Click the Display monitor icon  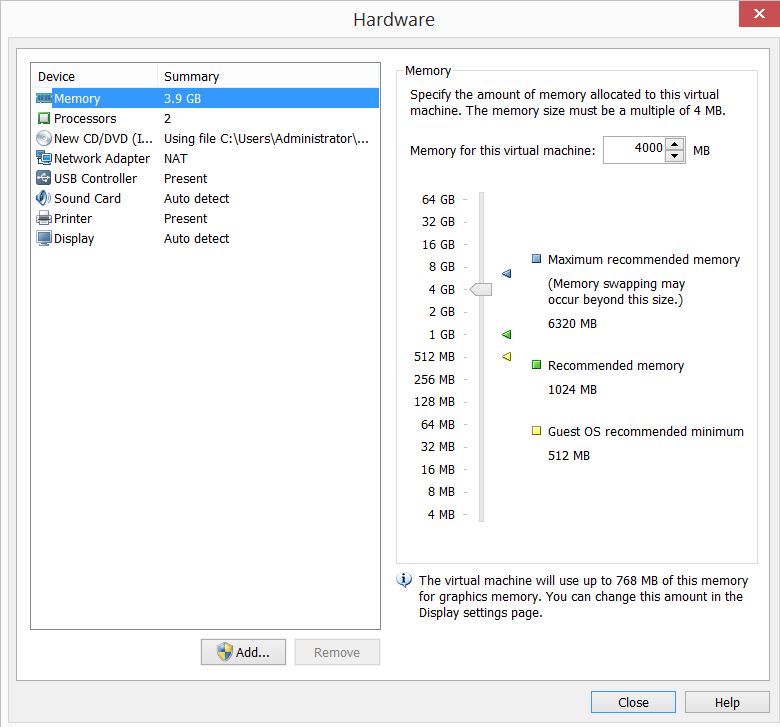point(44,239)
